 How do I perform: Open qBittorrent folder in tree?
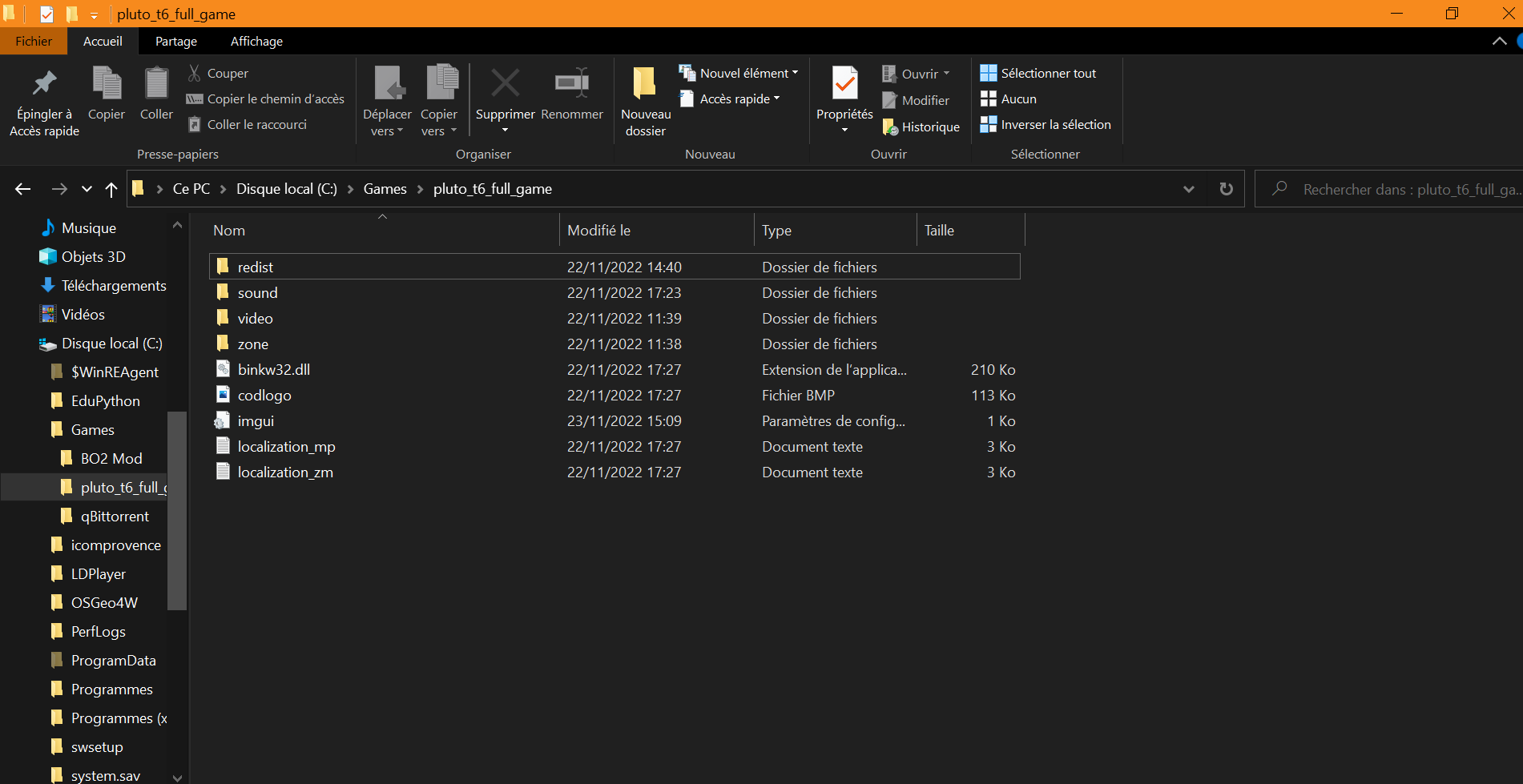click(105, 517)
